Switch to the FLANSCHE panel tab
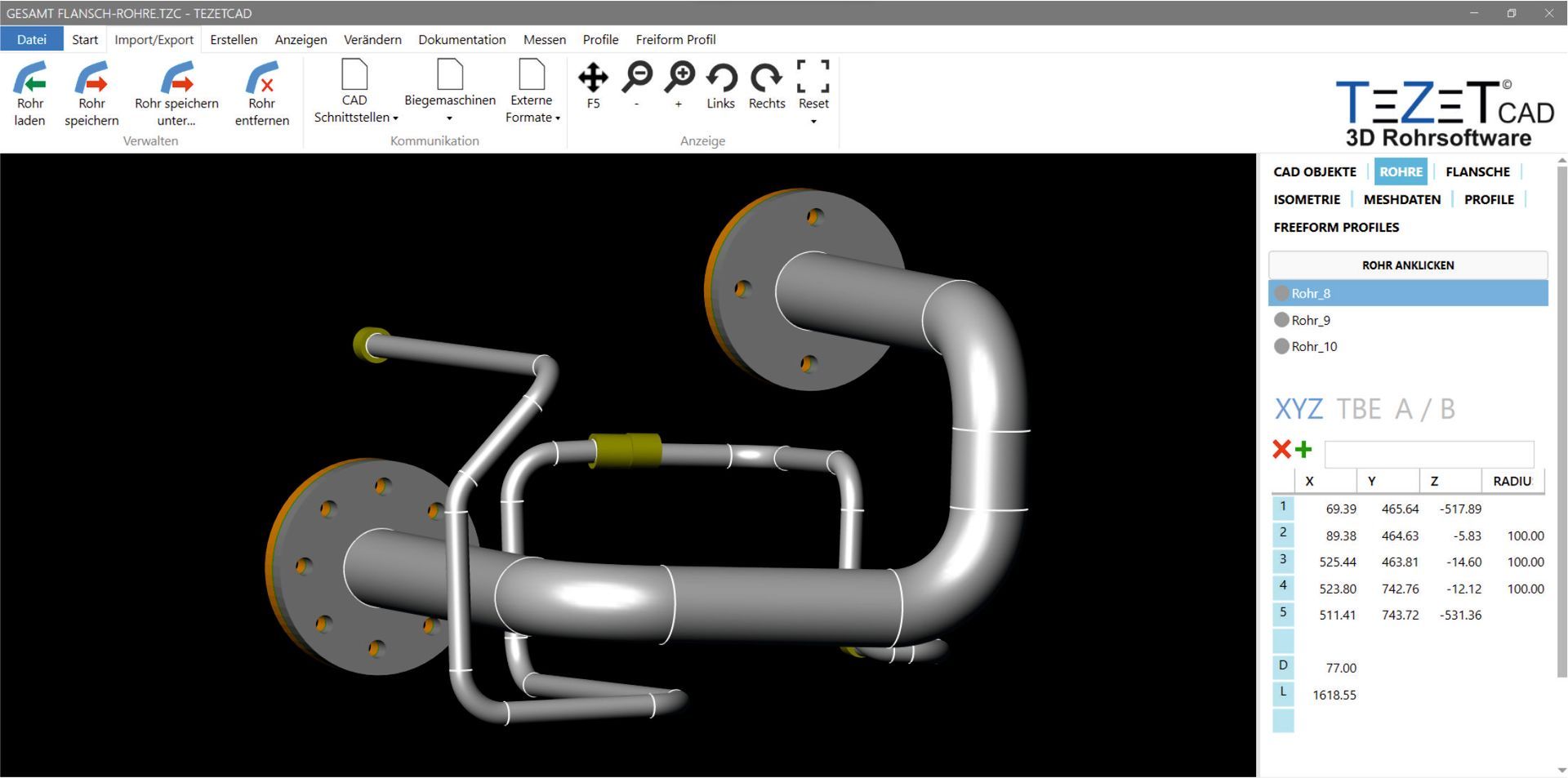This screenshot has width=1568, height=778. click(1477, 171)
